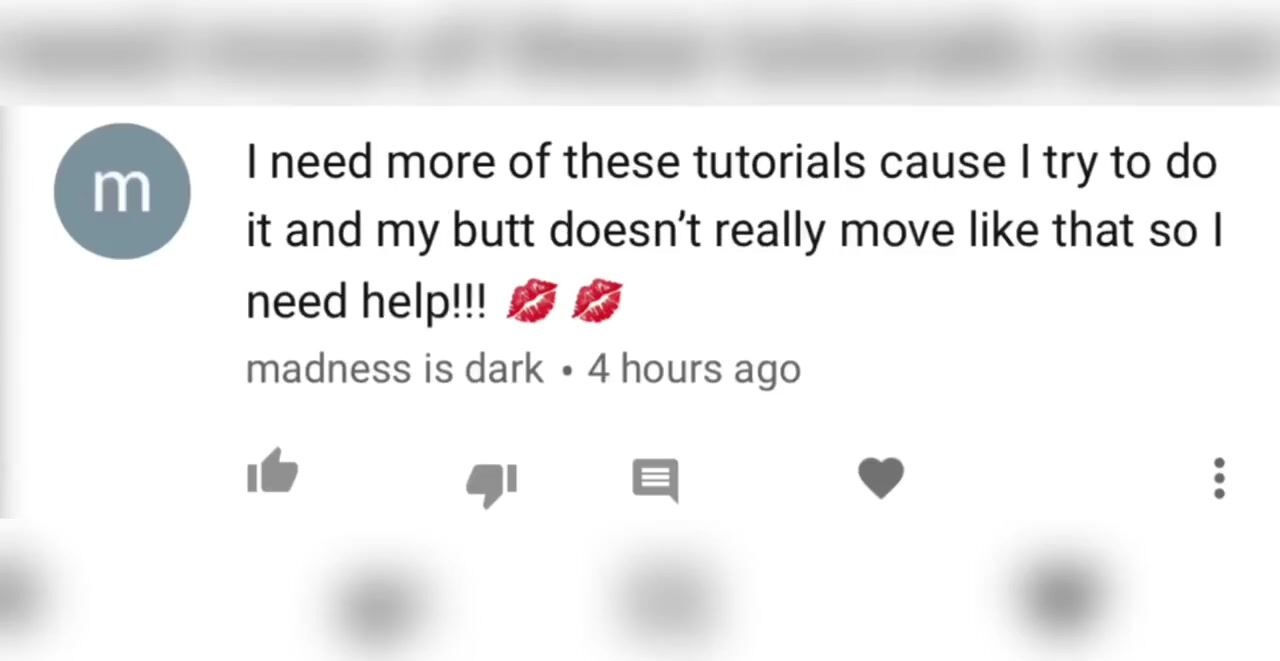The width and height of the screenshot is (1280, 661).
Task: Open replies via the speech bubble icon
Action: (x=656, y=480)
